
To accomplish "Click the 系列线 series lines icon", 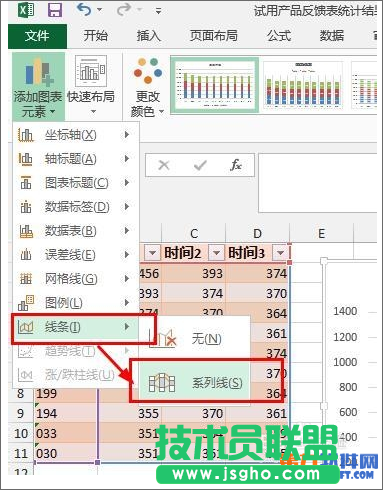I will 162,383.
